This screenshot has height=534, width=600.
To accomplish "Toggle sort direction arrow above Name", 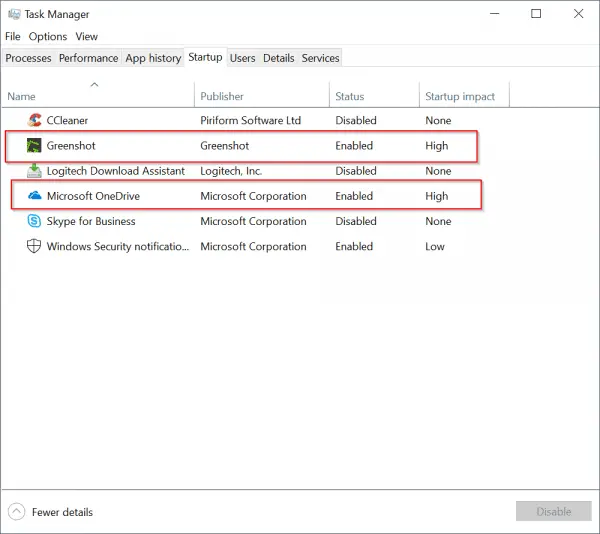I will point(95,84).
